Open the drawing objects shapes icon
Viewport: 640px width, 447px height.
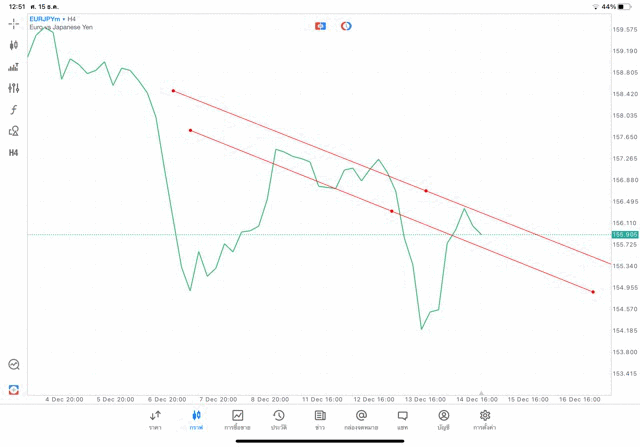[13, 131]
